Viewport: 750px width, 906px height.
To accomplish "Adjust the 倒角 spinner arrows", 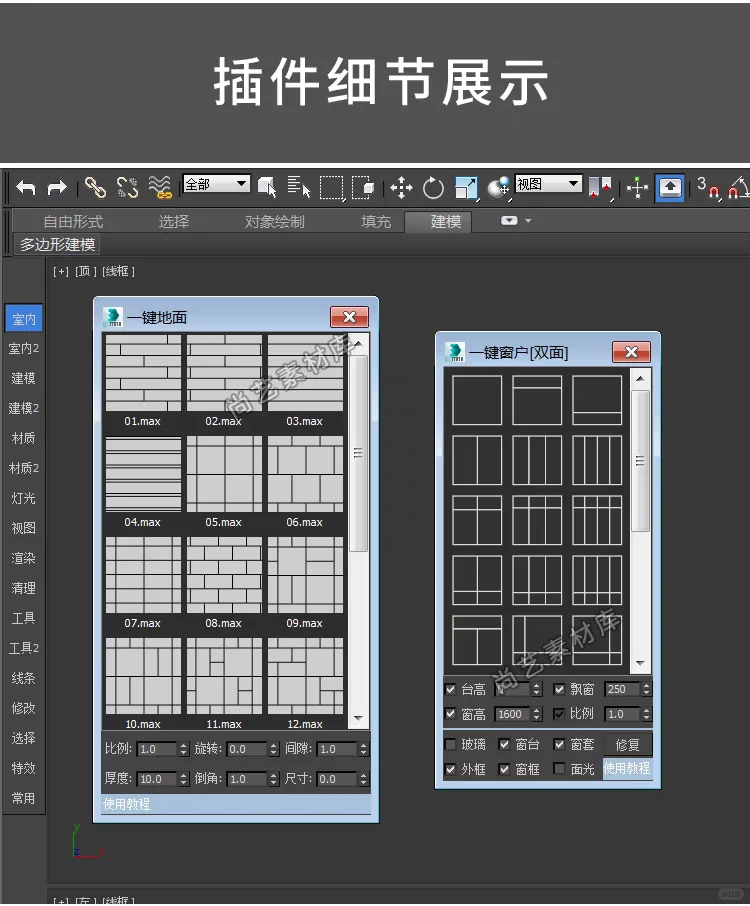I will (x=274, y=779).
